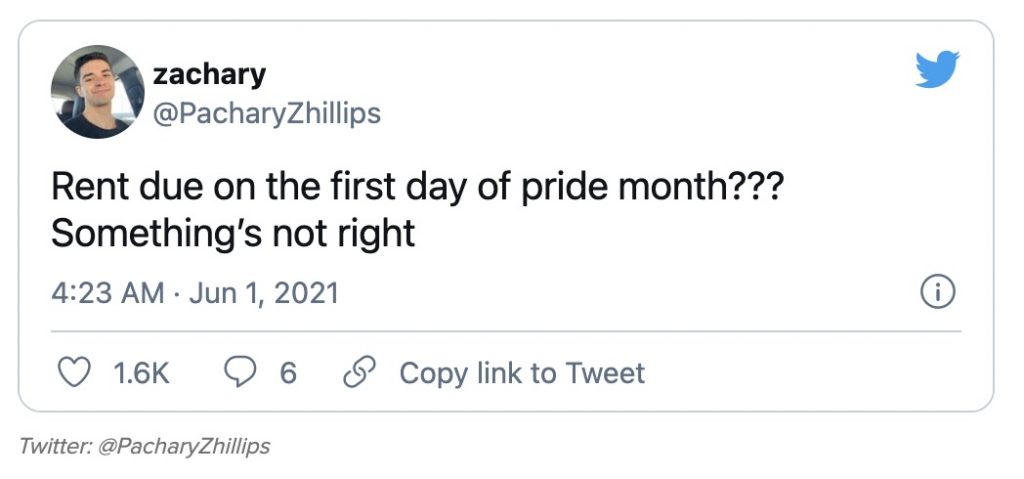Open the @PacharyZhillips handle in the tweet header

[x=266, y=113]
